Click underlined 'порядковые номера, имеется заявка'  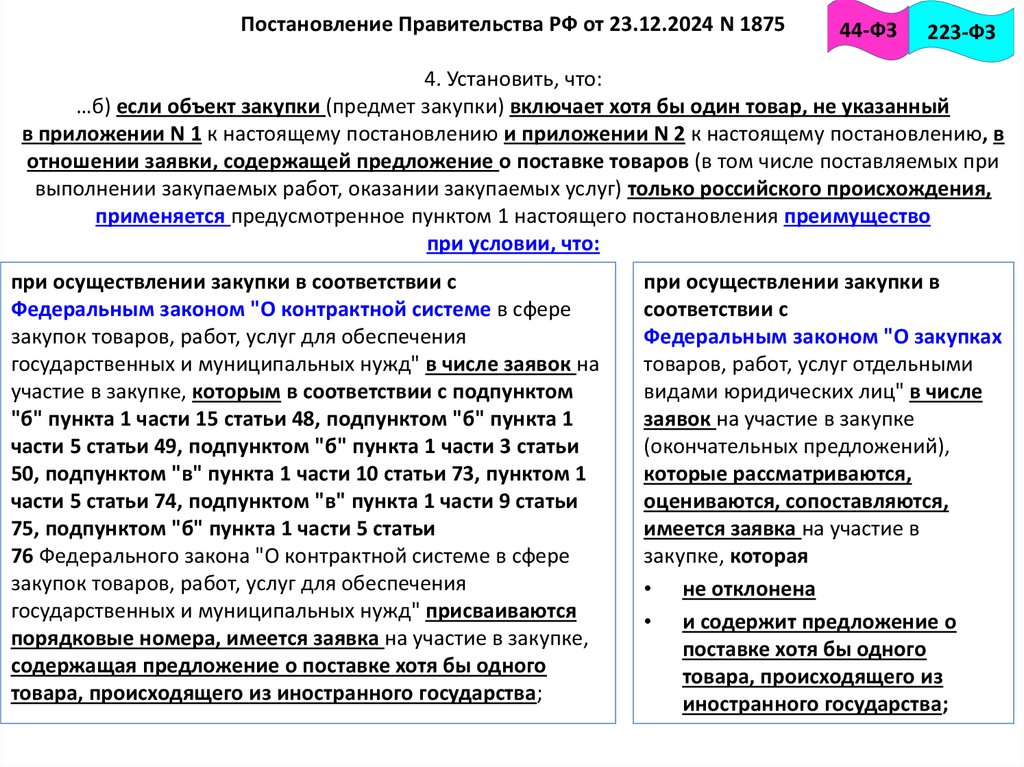195,638
